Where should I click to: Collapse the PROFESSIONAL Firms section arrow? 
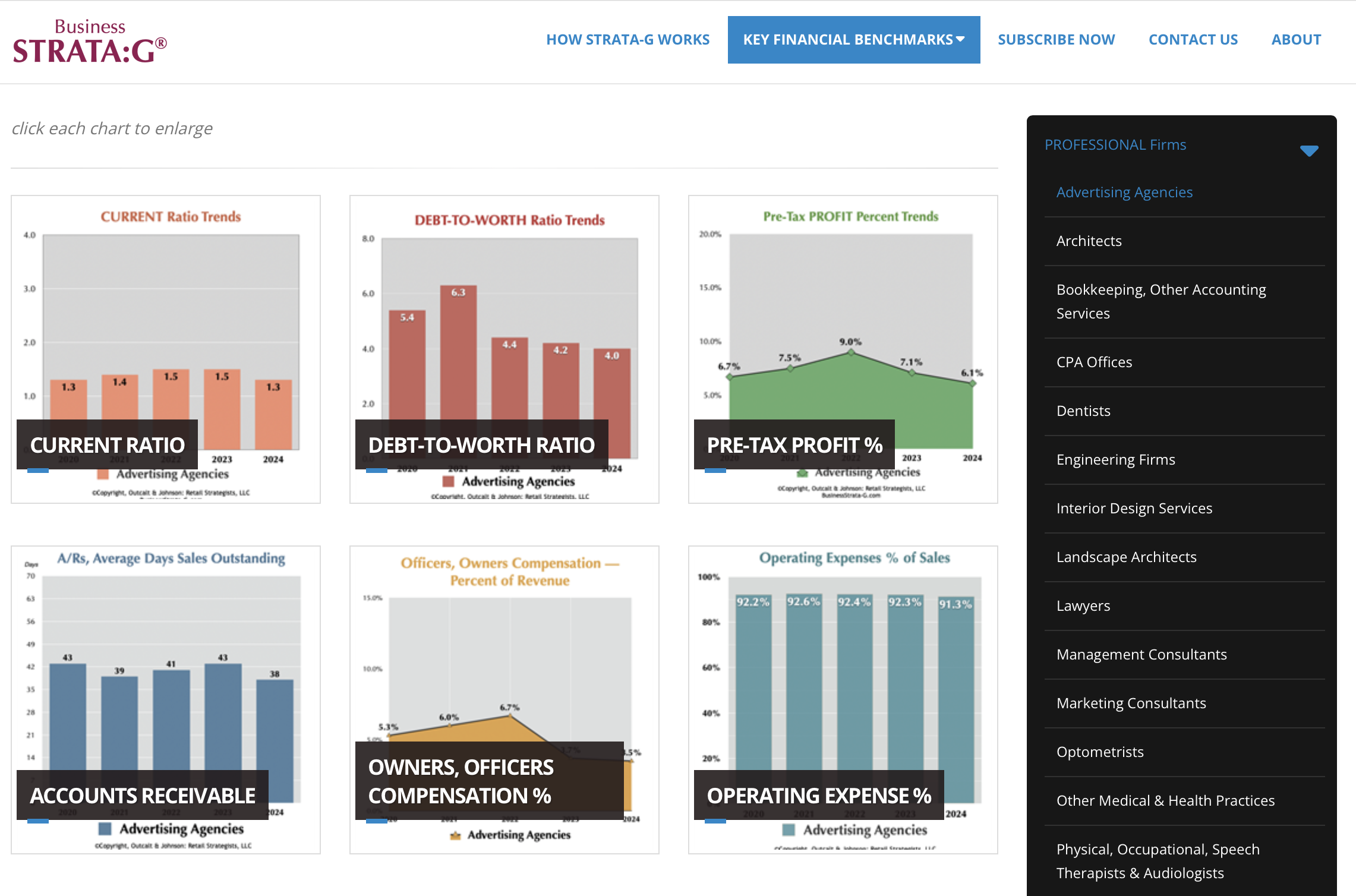tap(1308, 150)
